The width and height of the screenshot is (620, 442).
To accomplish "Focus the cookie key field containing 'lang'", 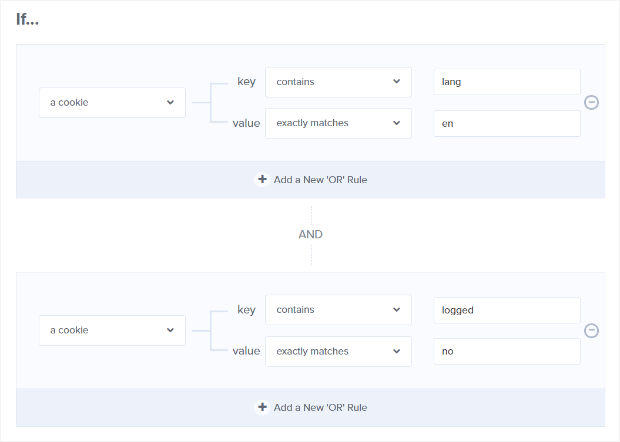I will tap(507, 81).
